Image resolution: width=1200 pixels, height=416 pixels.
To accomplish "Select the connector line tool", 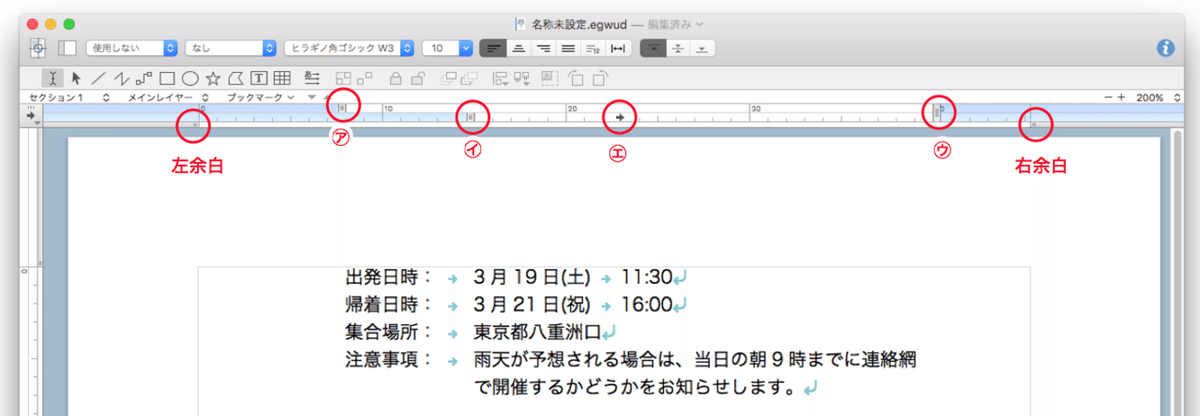I will click(144, 77).
